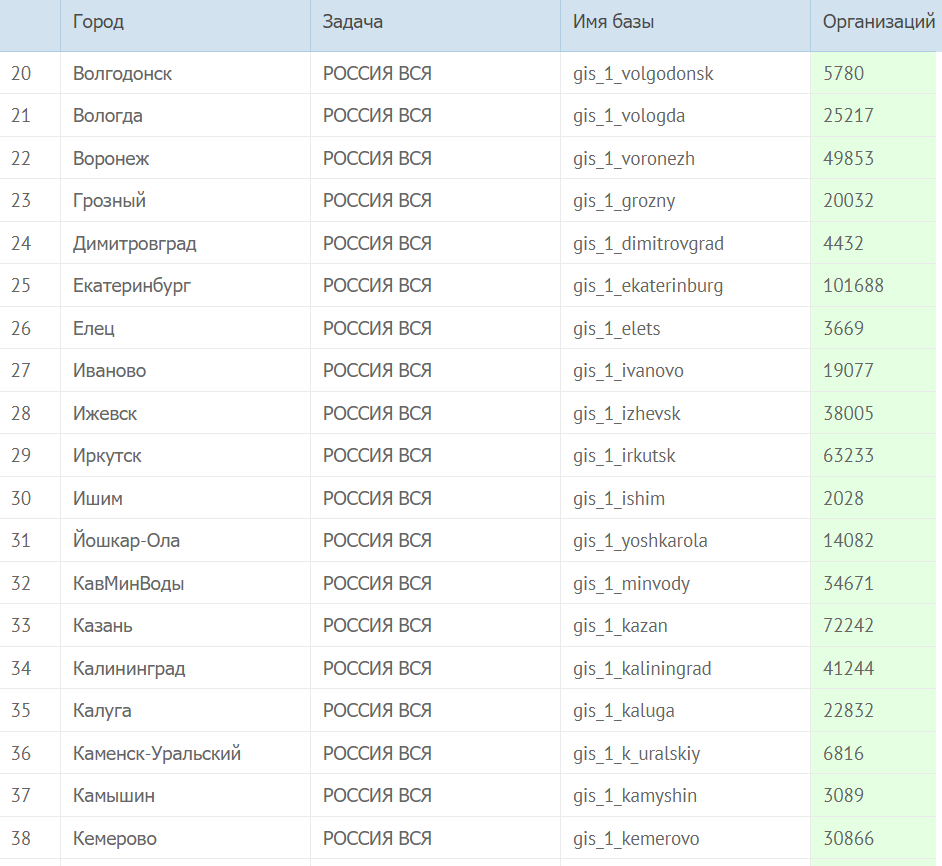Click the РОССИЯ ВСЯ cell in Грозный row
The image size is (942, 866).
(377, 201)
